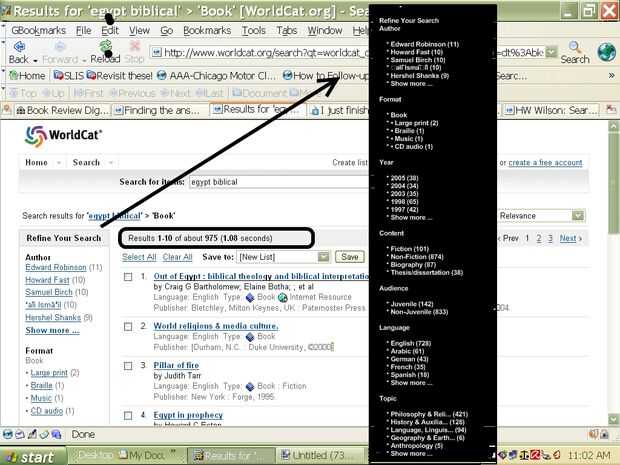This screenshot has width=620, height=465.
Task: Click the Back arrow icon
Action: pos(19,47)
